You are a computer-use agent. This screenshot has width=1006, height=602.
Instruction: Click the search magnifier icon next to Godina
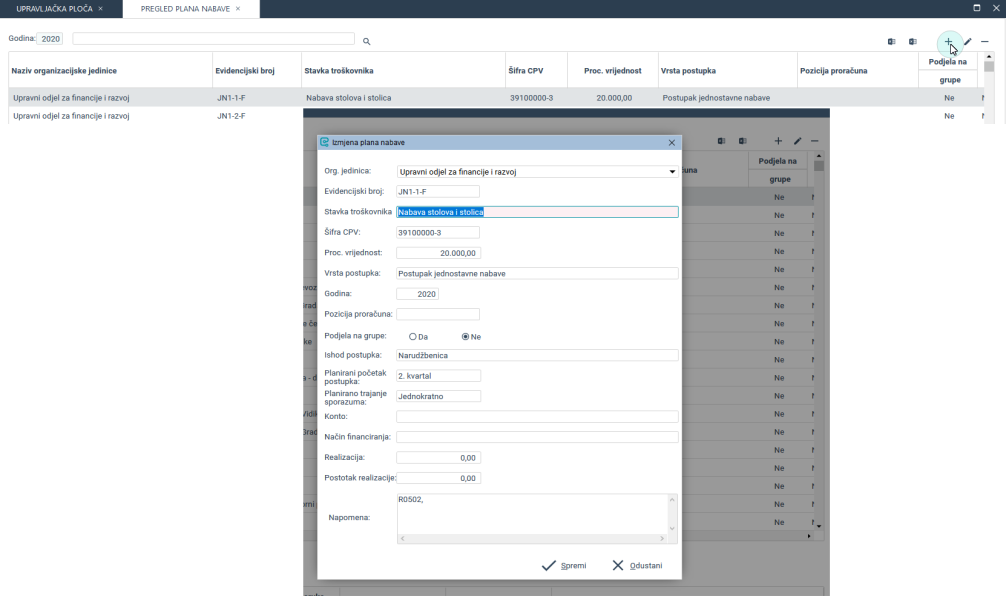click(x=367, y=41)
